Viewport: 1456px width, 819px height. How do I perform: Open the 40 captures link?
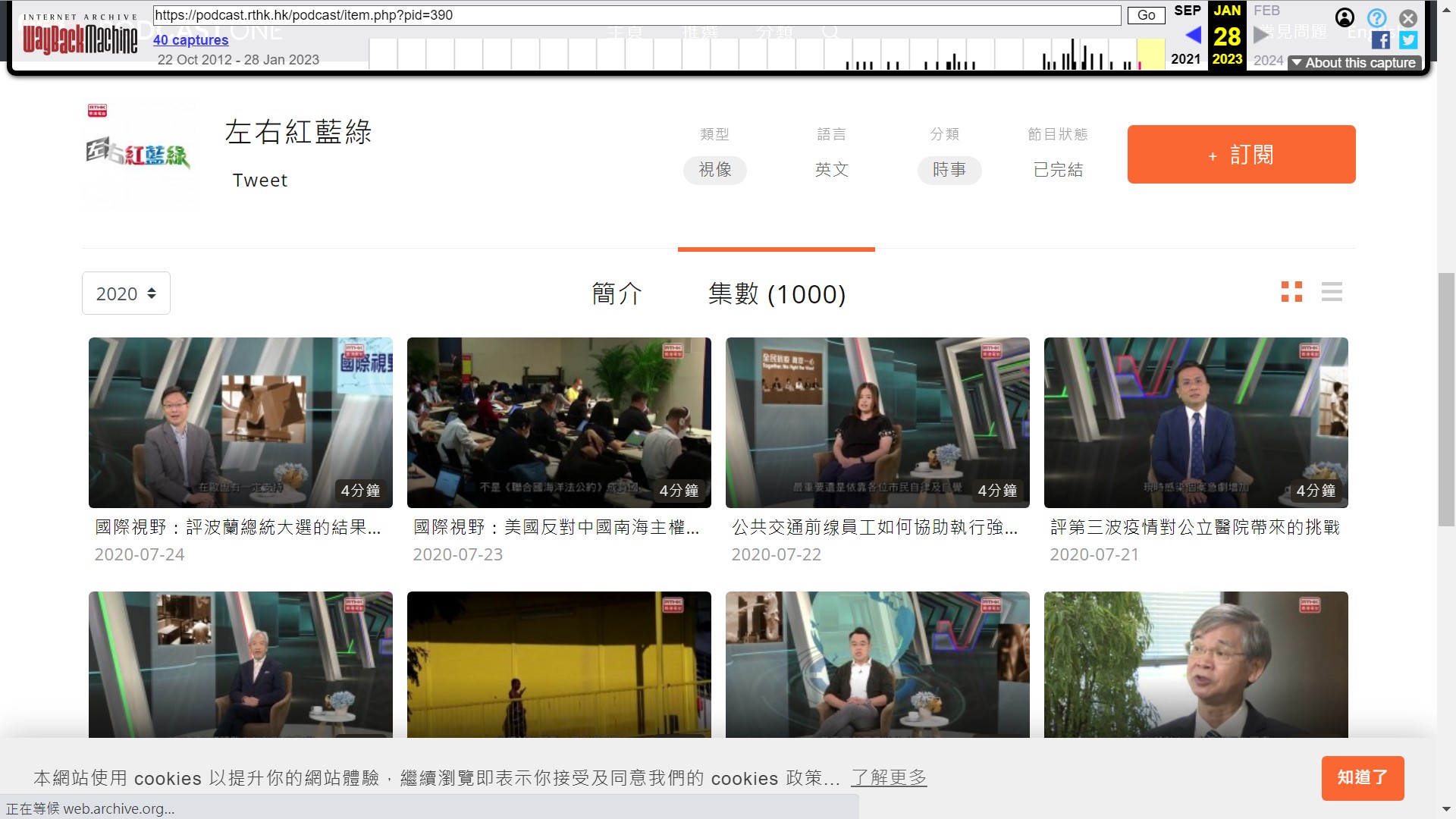pyautogui.click(x=190, y=40)
